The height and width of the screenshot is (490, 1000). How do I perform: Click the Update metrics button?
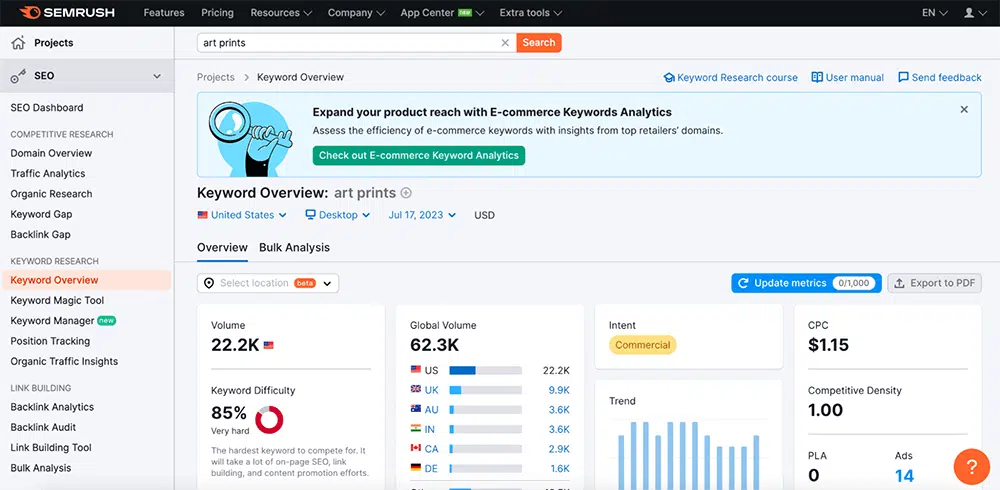pos(806,283)
